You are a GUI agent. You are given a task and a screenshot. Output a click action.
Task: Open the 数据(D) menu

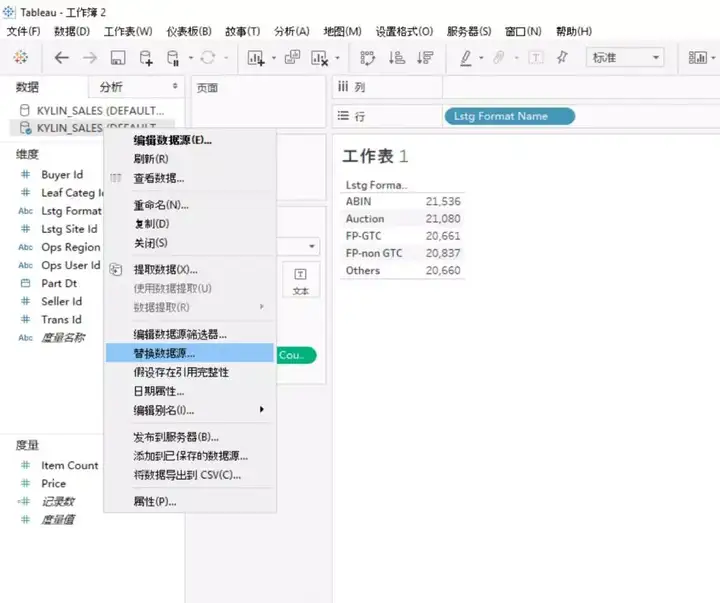coord(72,31)
